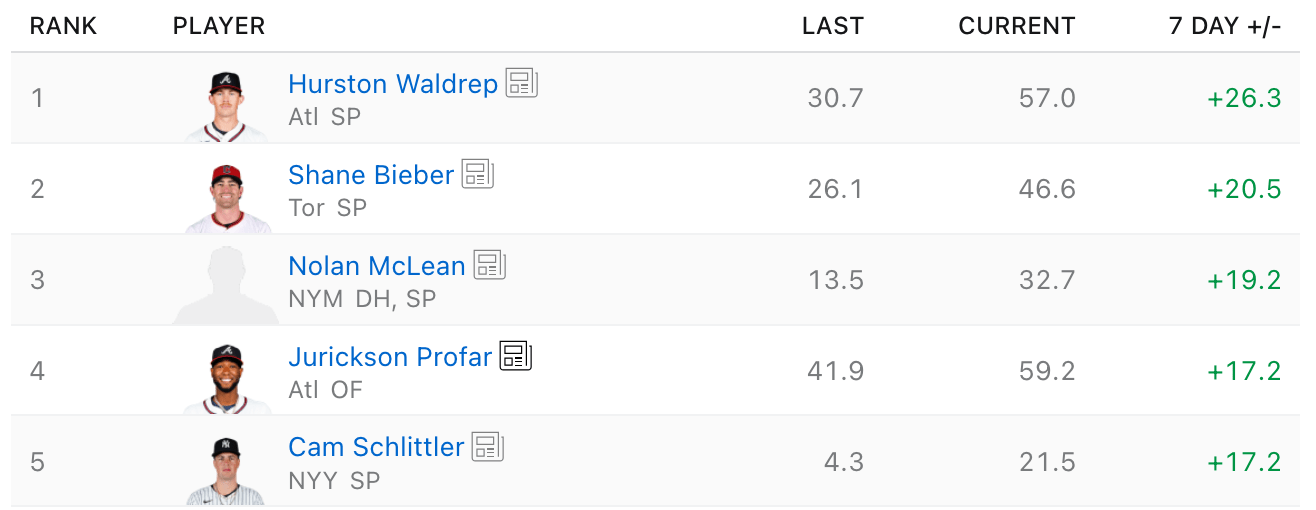Sort by the PLAYER column header
The height and width of the screenshot is (510, 1316).
point(219,27)
